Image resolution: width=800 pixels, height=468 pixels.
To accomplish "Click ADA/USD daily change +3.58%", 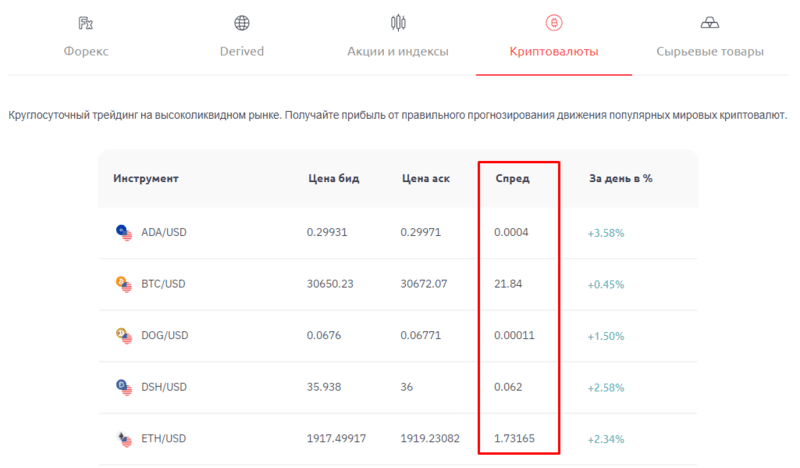I will (606, 233).
